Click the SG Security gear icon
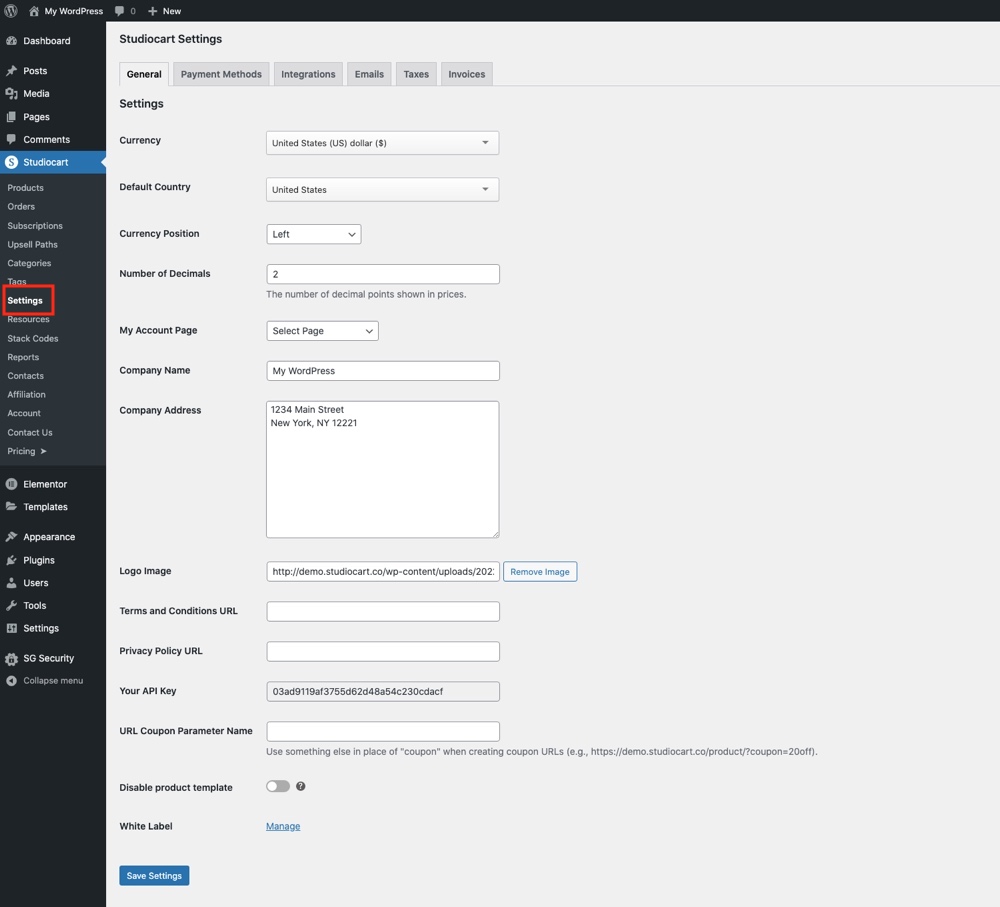Image resolution: width=1000 pixels, height=907 pixels. [x=11, y=659]
